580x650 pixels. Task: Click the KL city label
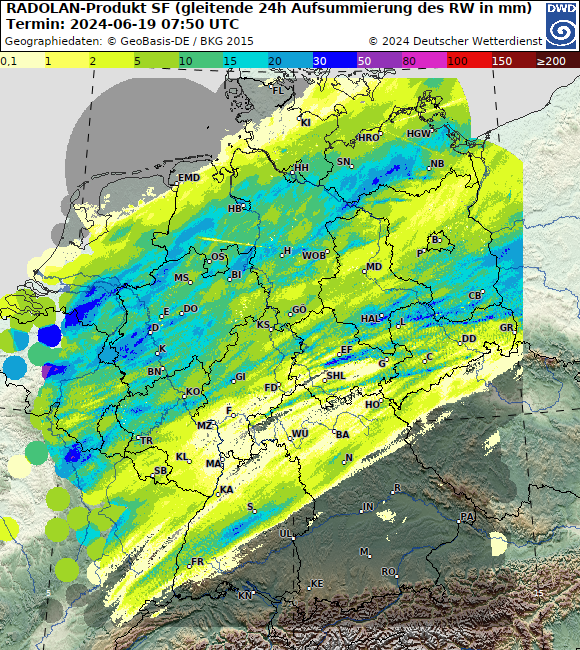coord(182,456)
